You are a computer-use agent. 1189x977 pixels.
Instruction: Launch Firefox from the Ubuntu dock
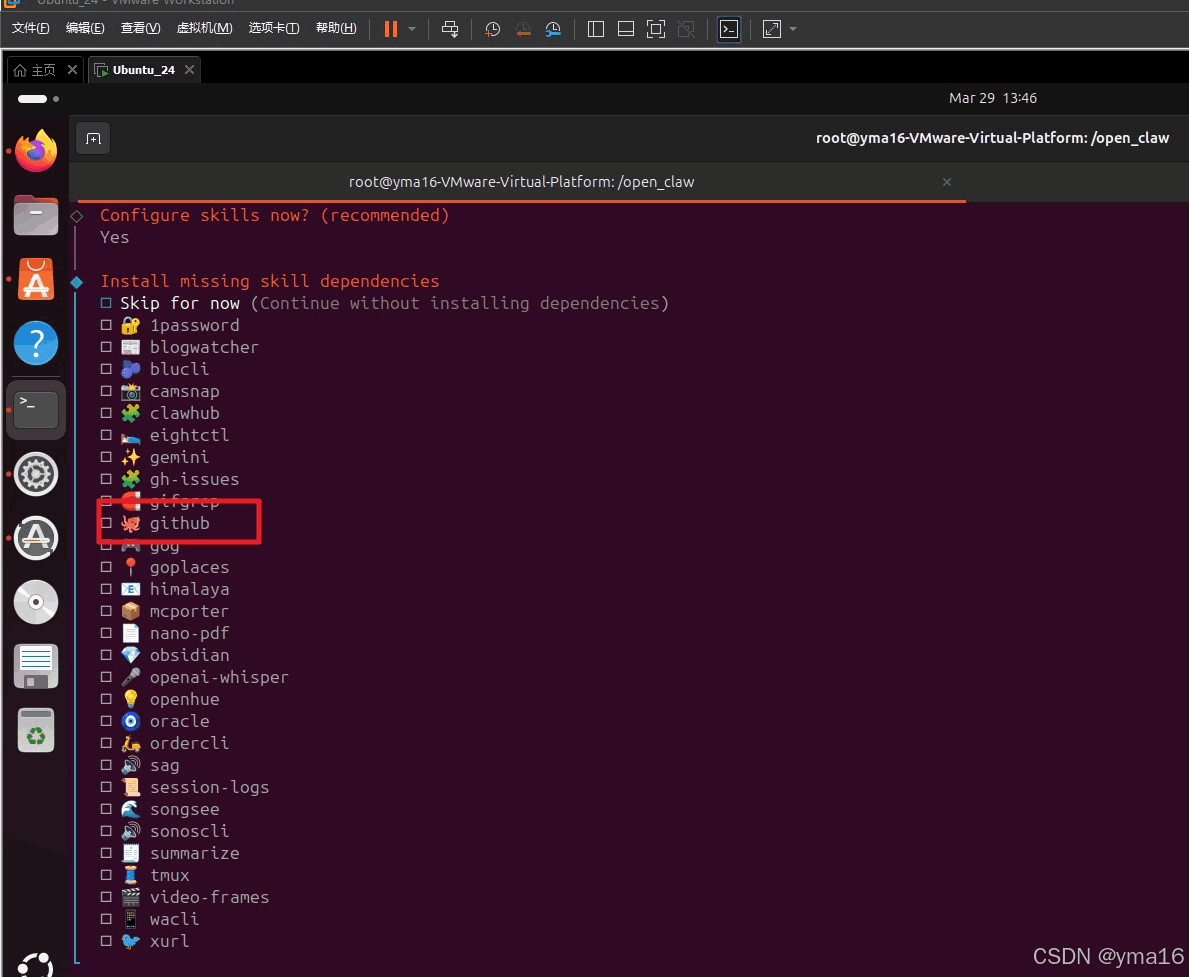click(x=36, y=151)
